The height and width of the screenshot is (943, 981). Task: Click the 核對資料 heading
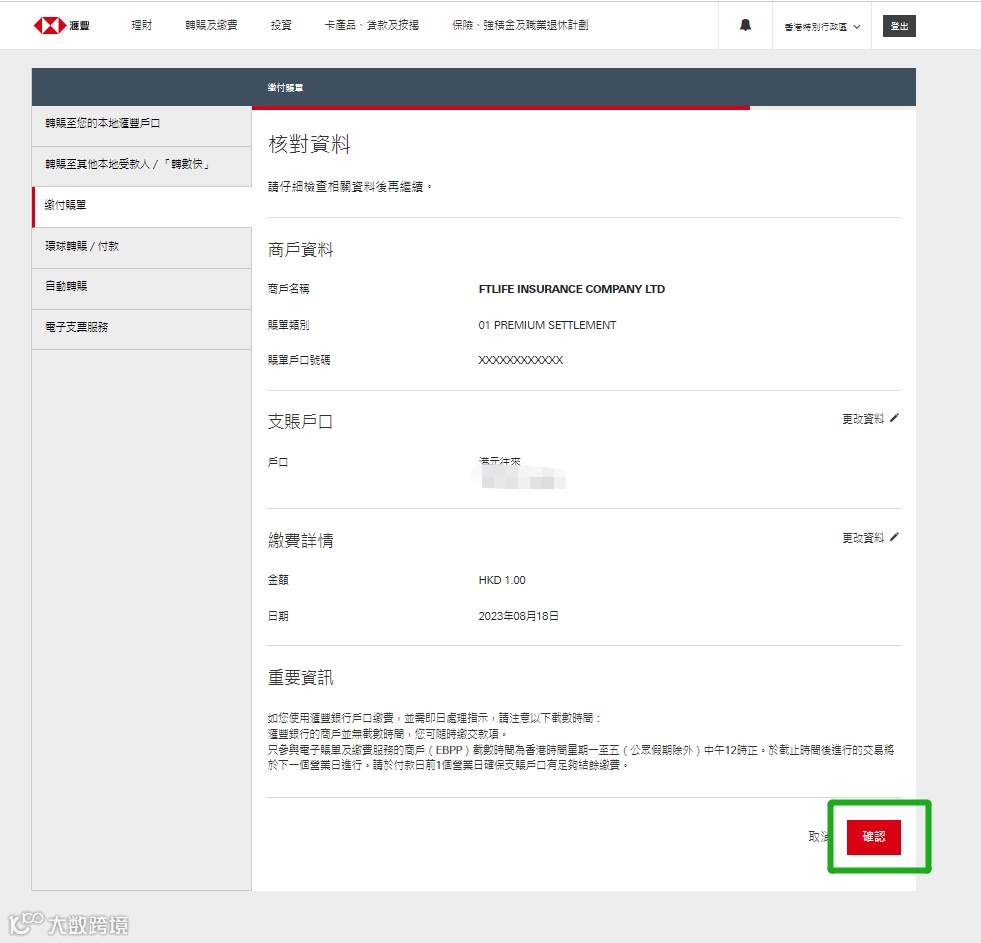tap(309, 145)
